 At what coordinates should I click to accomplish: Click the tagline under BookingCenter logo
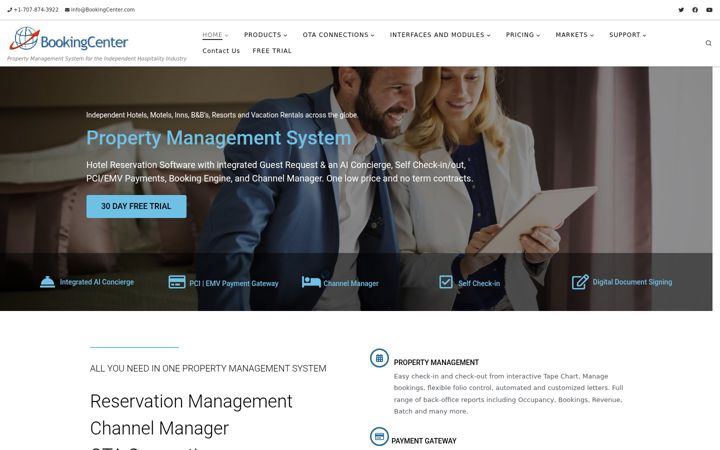click(97, 59)
